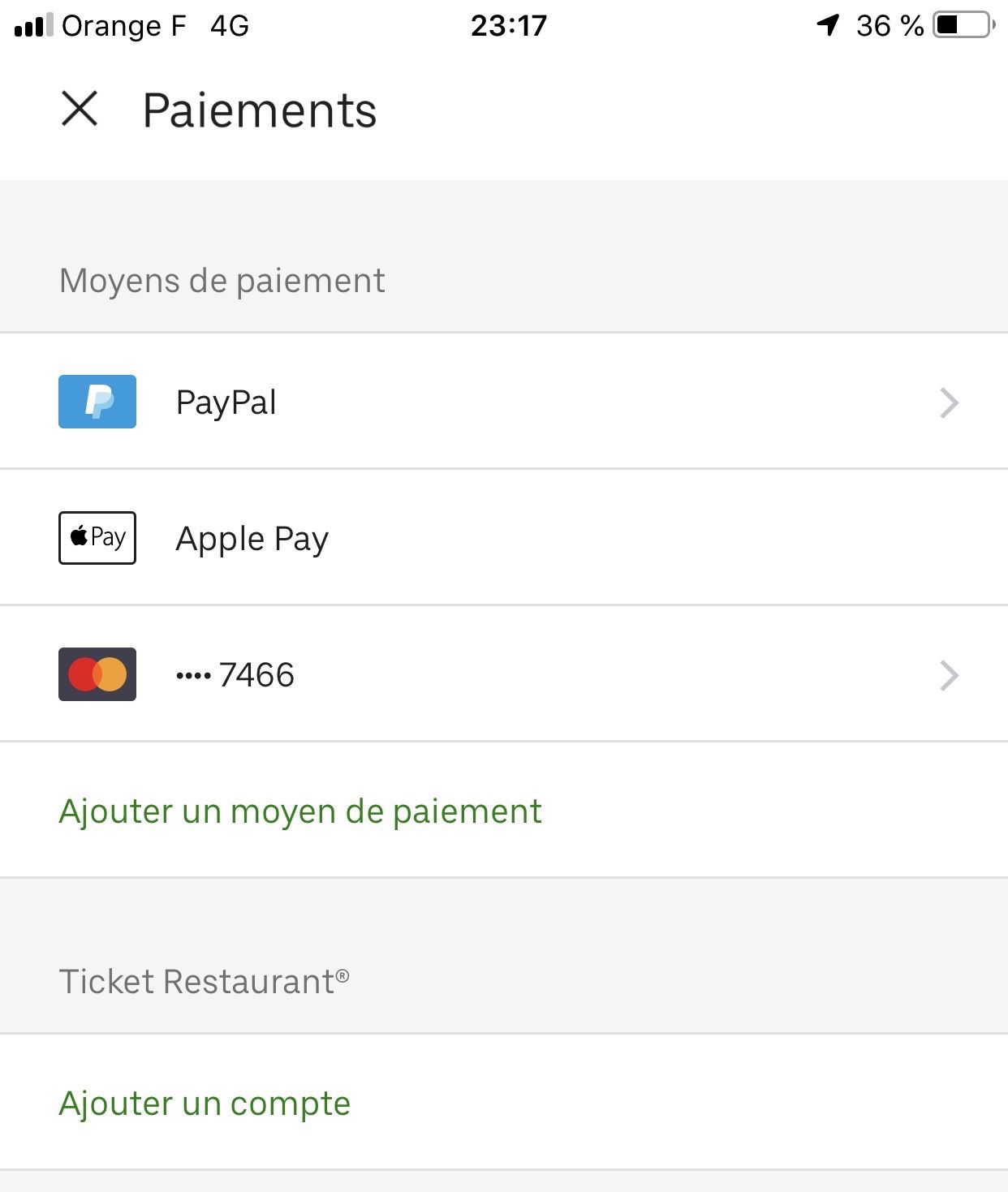Select Apple Pay payment method
Screen dimensions: 1008x1192
[252, 539]
